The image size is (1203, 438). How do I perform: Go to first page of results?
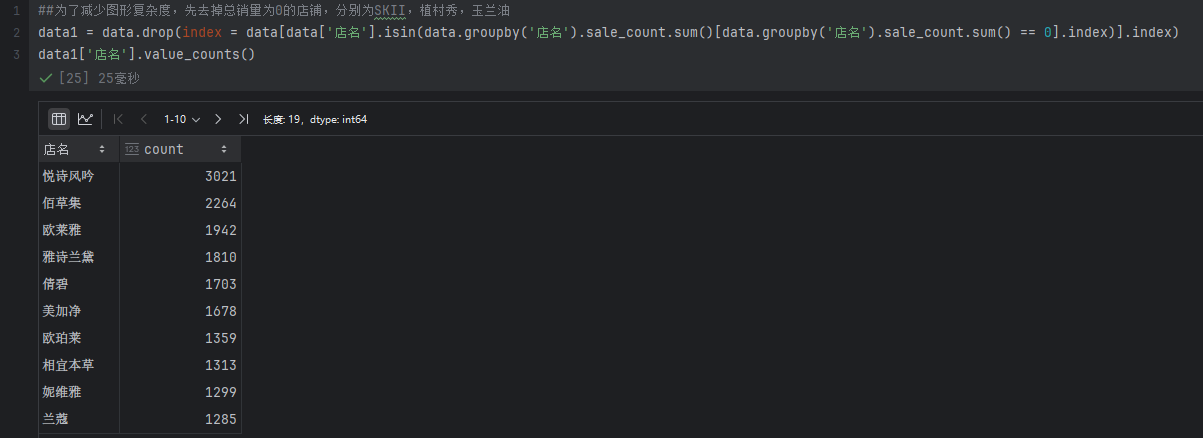coord(118,119)
